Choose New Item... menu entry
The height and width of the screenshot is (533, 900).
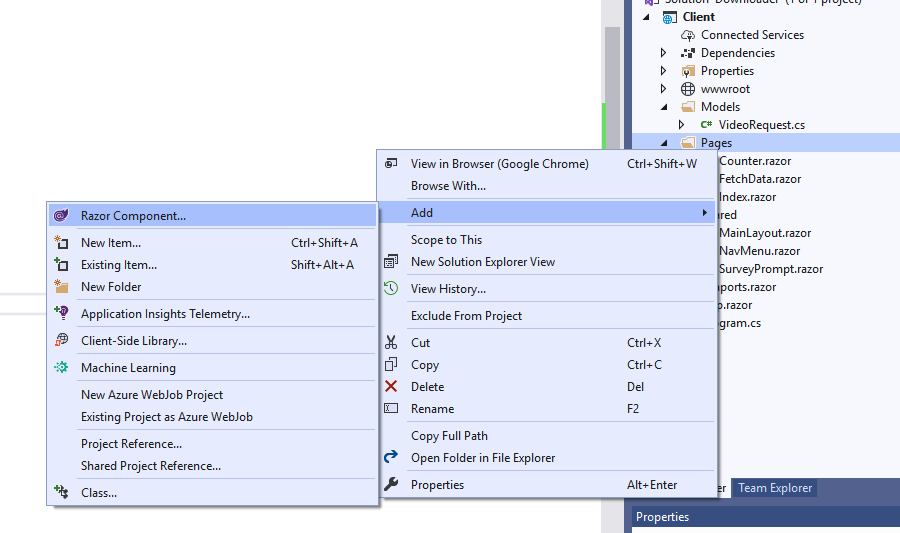pos(212,243)
